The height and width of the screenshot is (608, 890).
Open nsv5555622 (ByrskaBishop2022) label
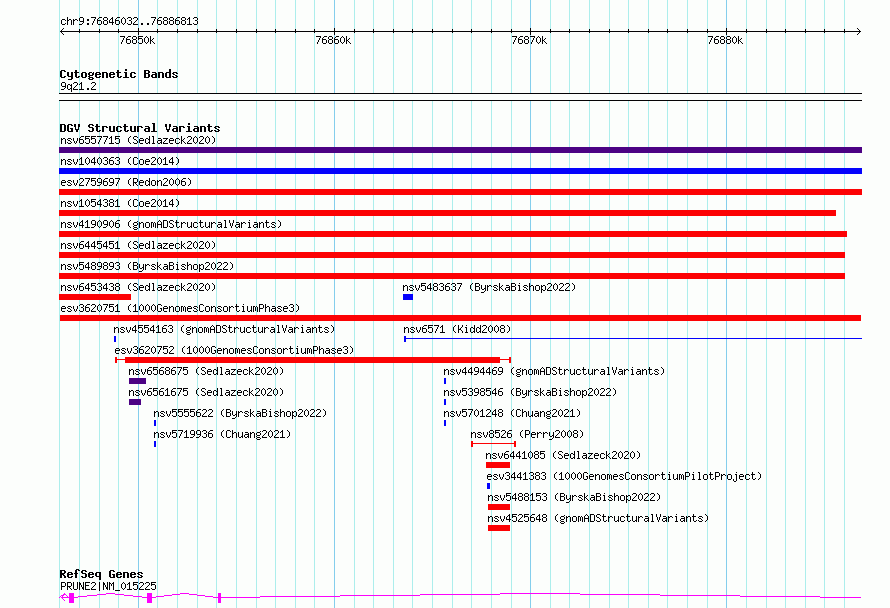coord(240,413)
